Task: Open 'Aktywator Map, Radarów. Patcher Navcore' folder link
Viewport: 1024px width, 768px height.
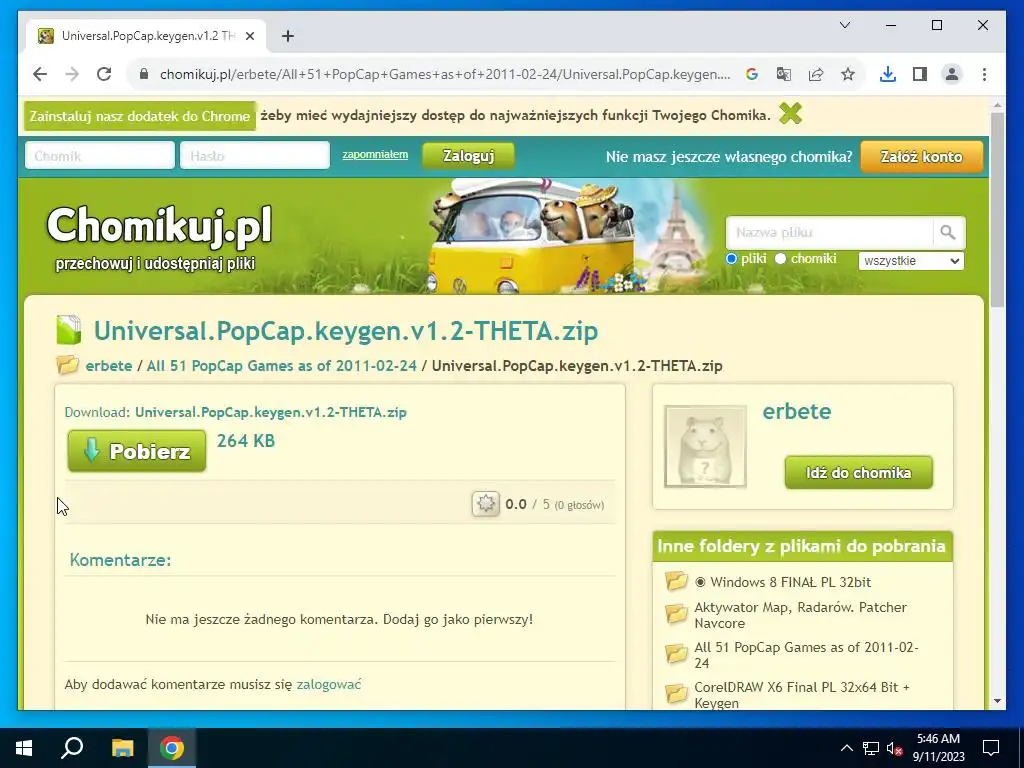Action: coord(800,615)
